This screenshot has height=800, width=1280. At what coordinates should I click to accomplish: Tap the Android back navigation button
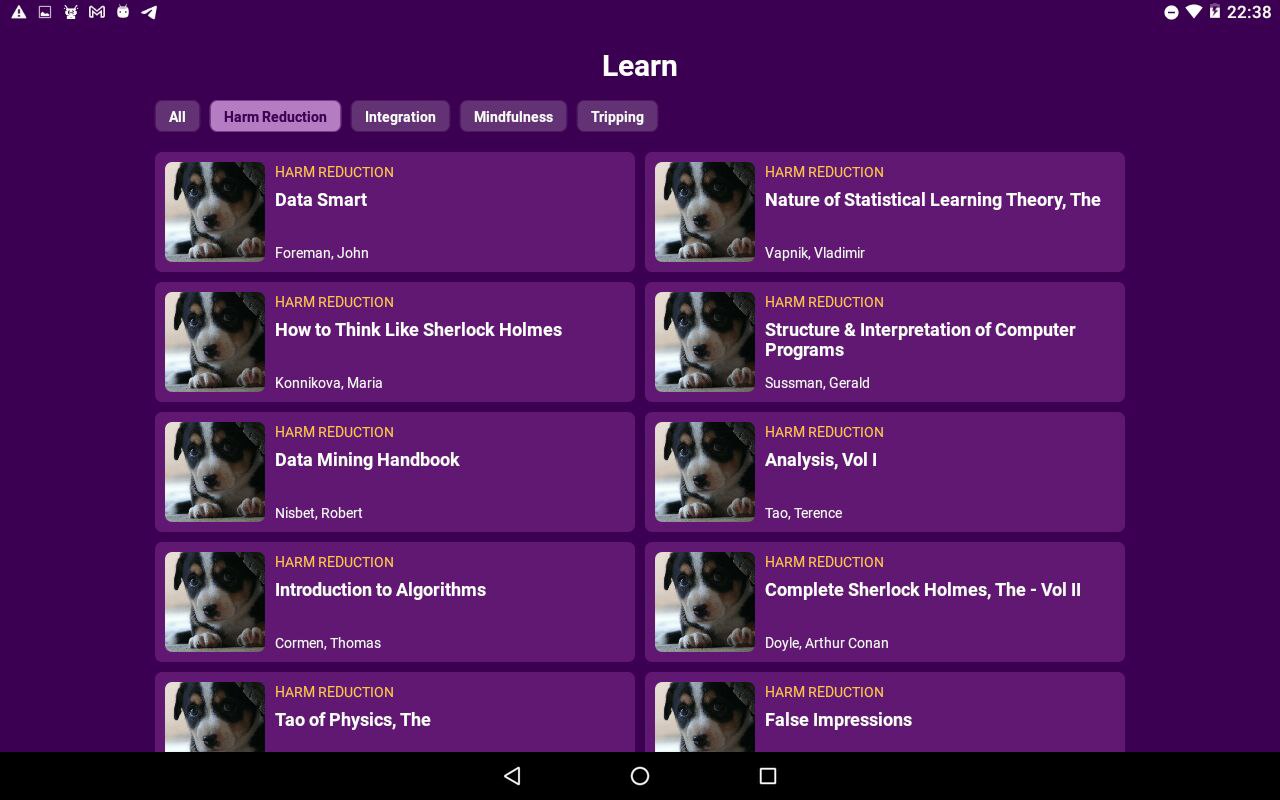coord(512,776)
